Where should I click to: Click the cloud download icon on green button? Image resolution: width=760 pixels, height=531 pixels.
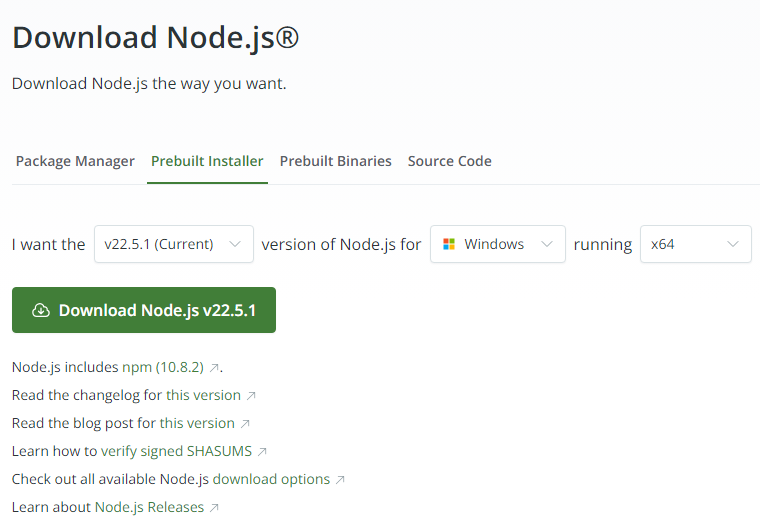tap(41, 310)
